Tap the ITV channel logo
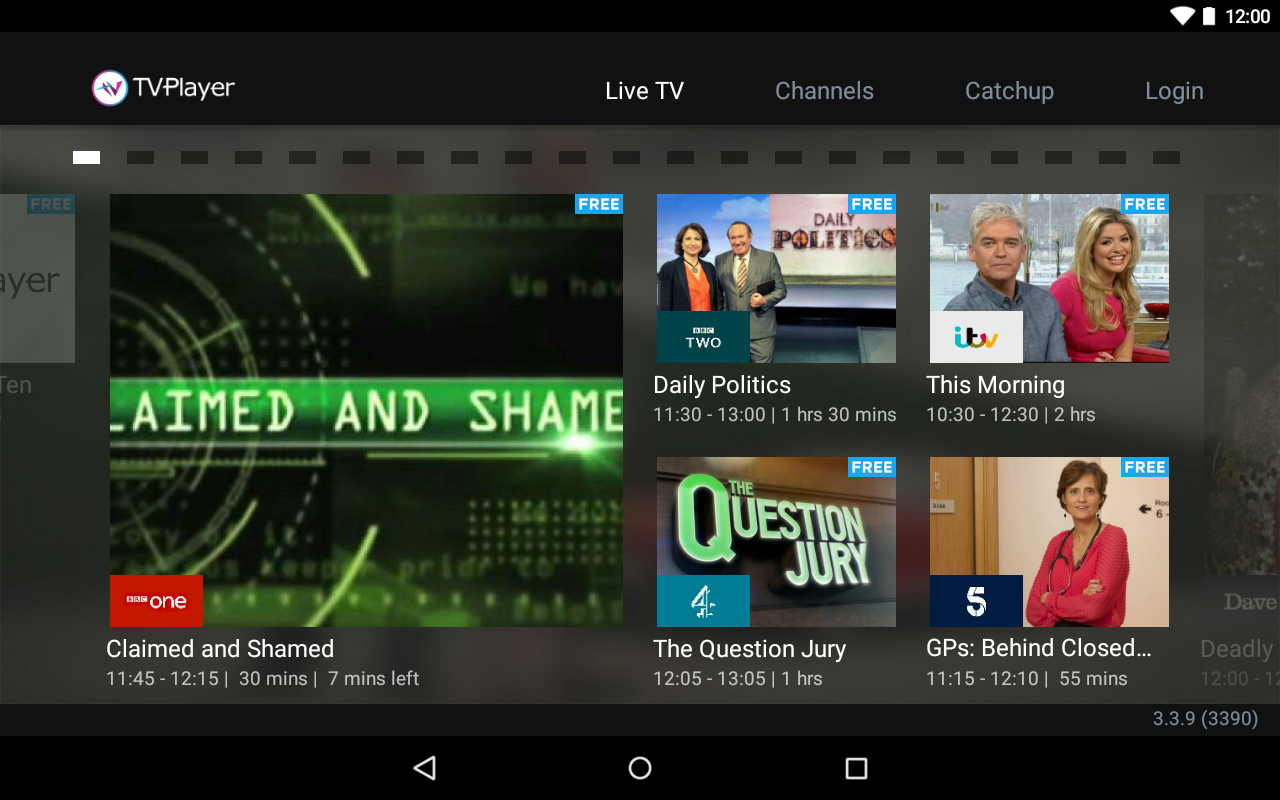1280x800 pixels. pyautogui.click(x=976, y=337)
